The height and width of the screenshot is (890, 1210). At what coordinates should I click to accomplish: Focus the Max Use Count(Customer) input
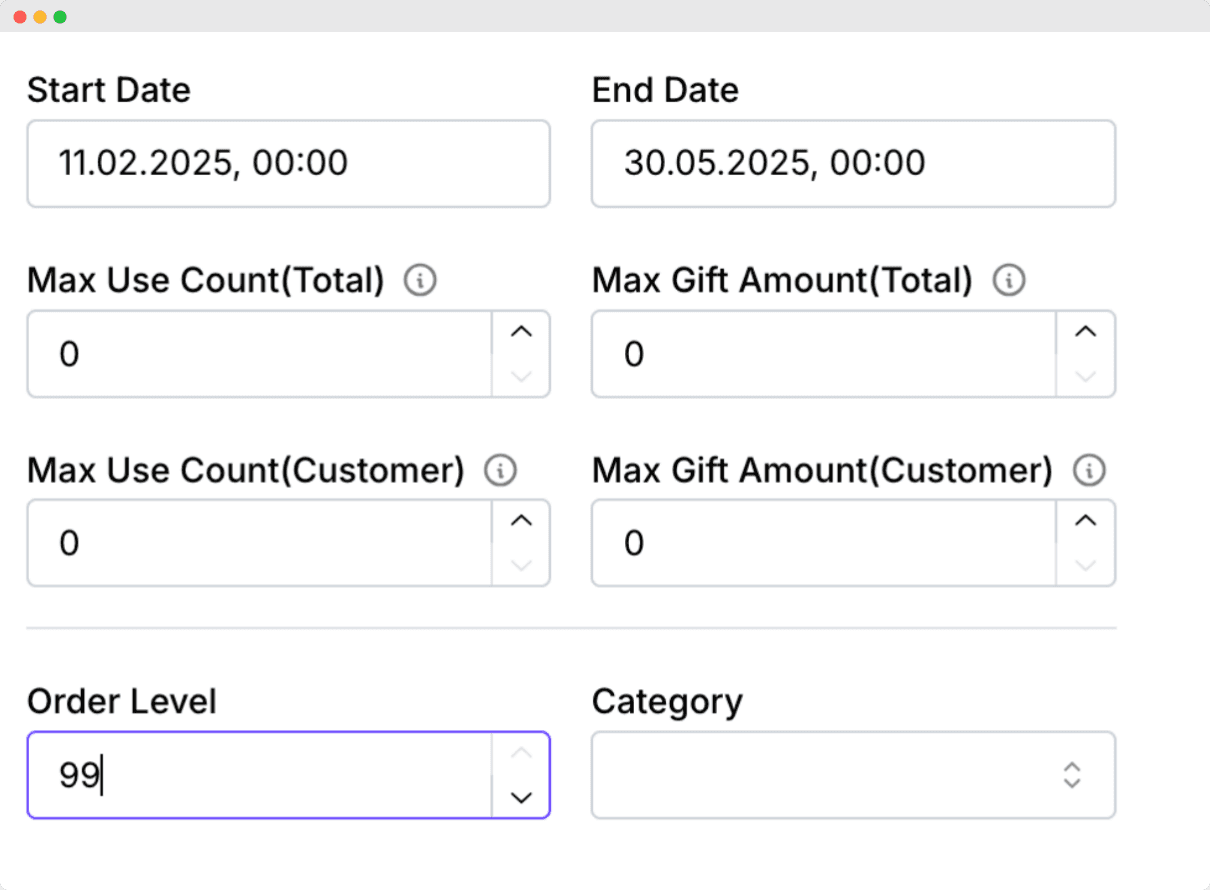(260, 543)
